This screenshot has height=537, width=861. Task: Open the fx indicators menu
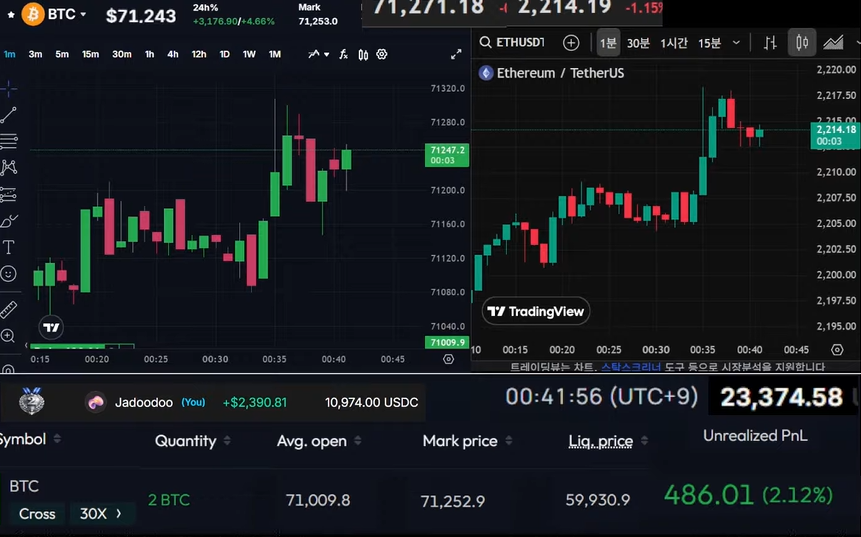click(343, 54)
